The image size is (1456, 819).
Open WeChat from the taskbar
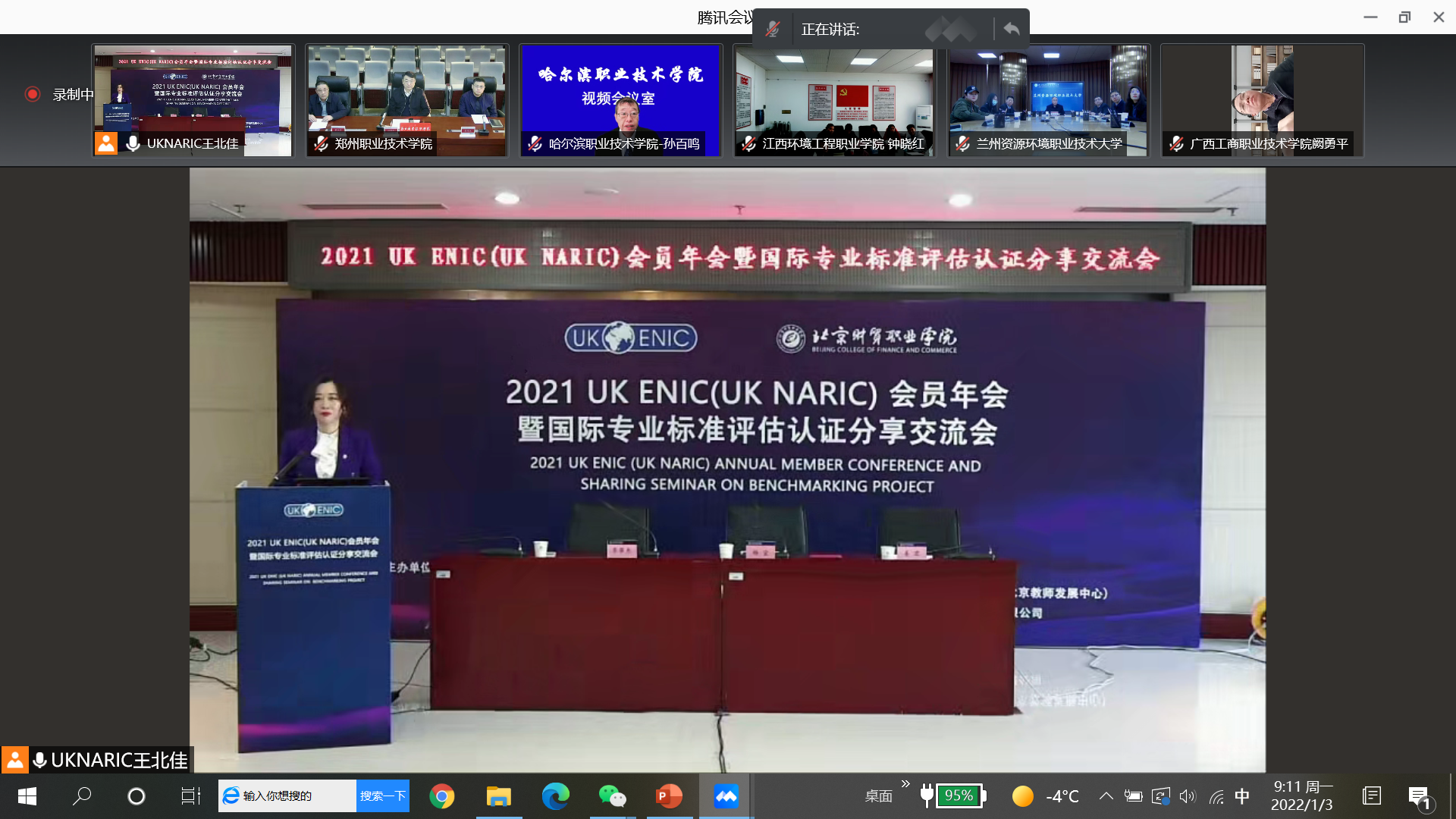(612, 795)
